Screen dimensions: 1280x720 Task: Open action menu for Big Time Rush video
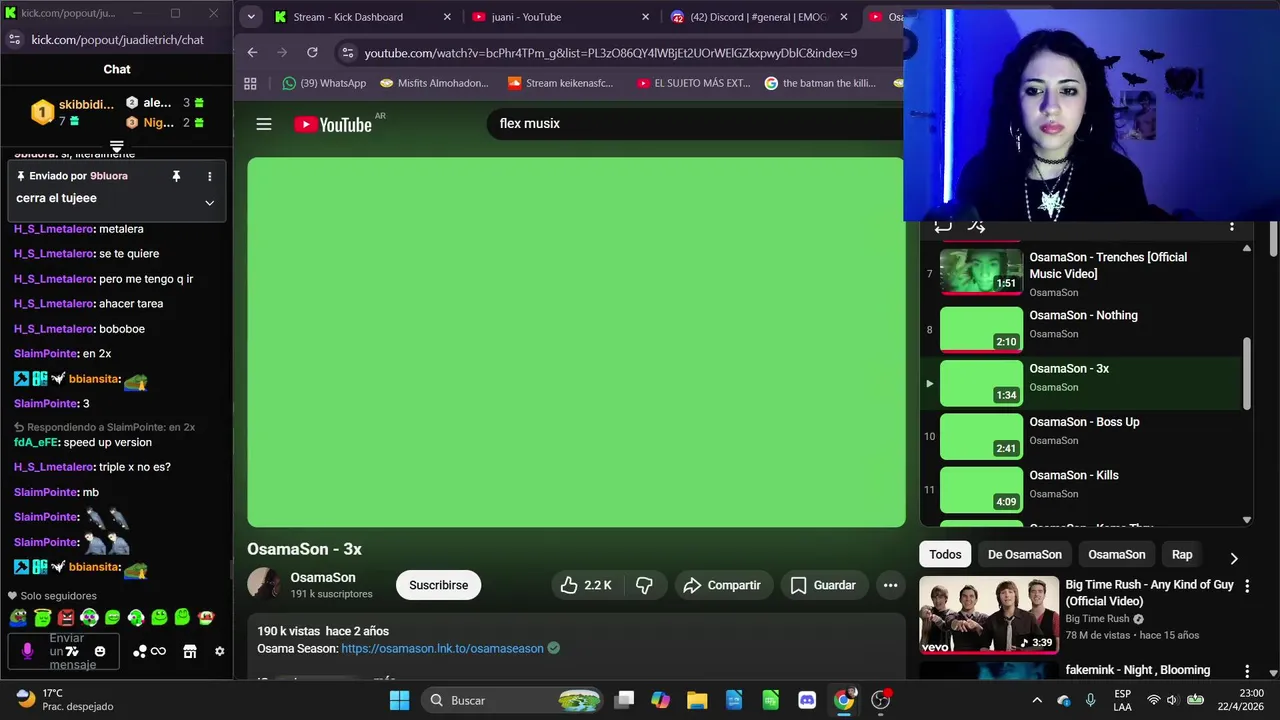1247,586
